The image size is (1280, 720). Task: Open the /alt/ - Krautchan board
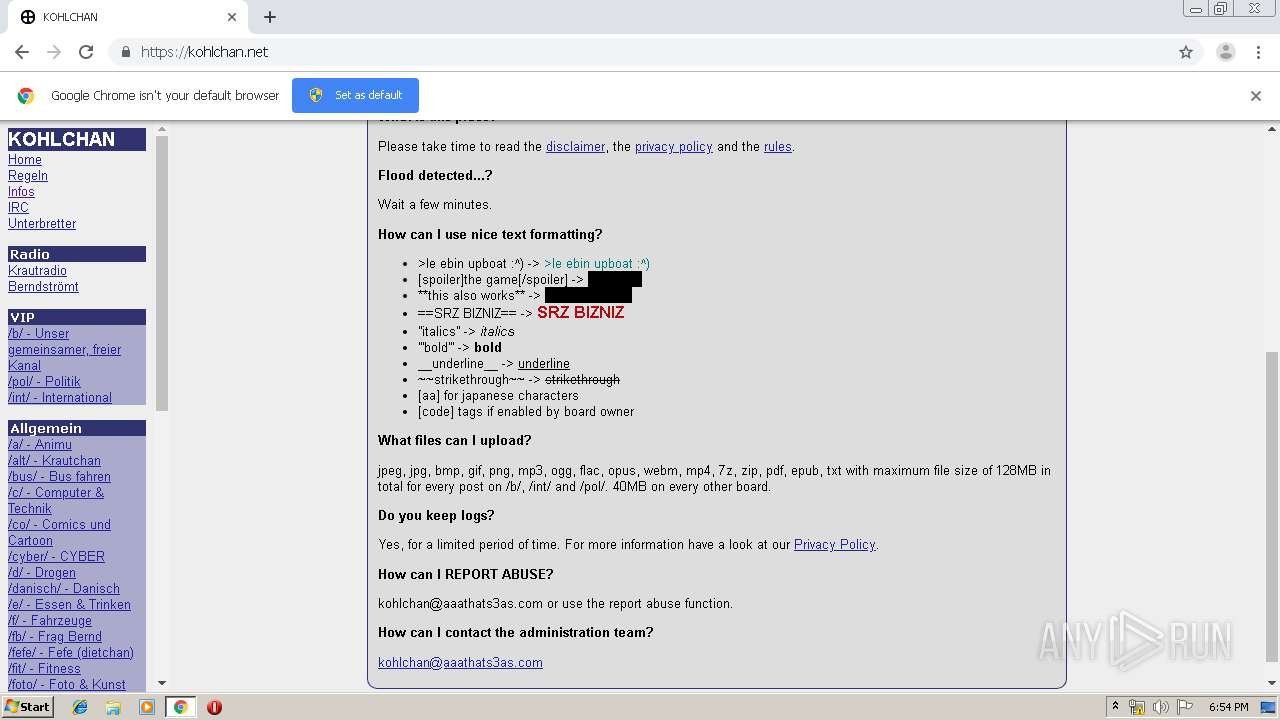coord(54,460)
